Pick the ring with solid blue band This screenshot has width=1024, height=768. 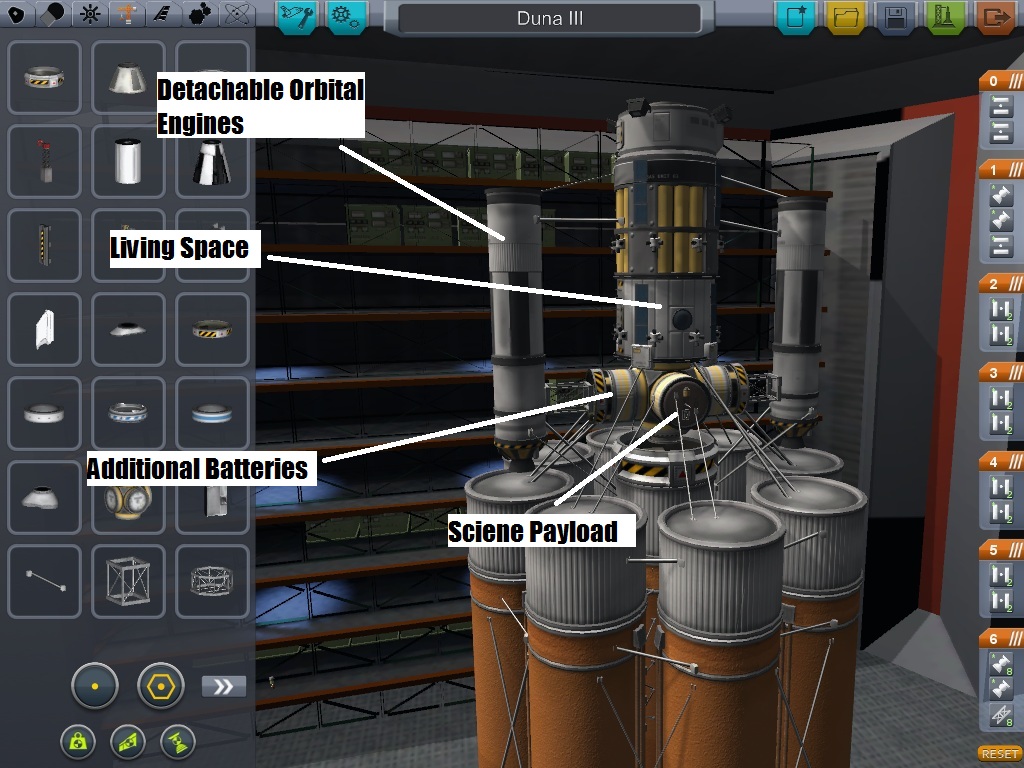pos(212,413)
